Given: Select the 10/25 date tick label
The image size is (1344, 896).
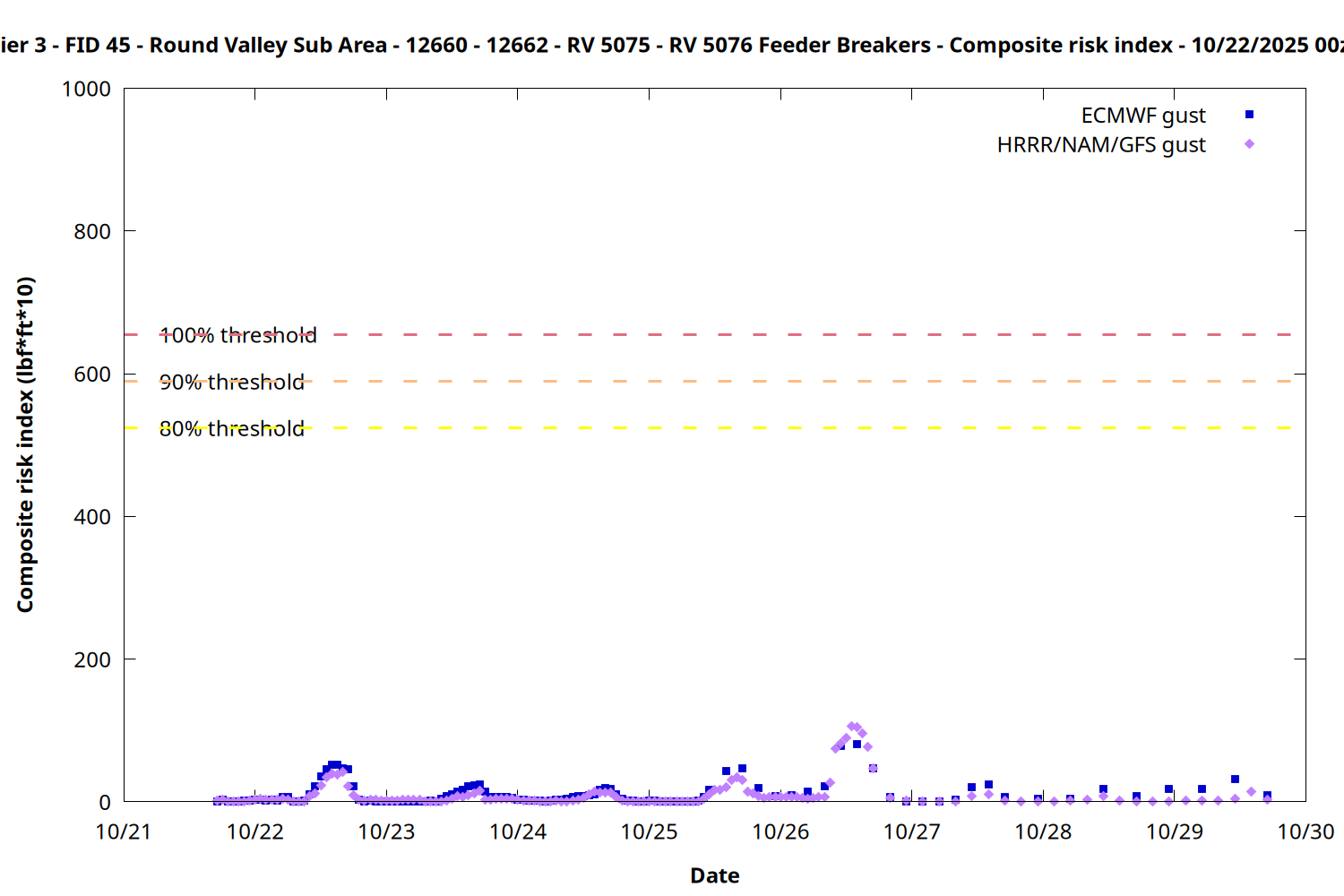Looking at the screenshot, I should point(649,831).
